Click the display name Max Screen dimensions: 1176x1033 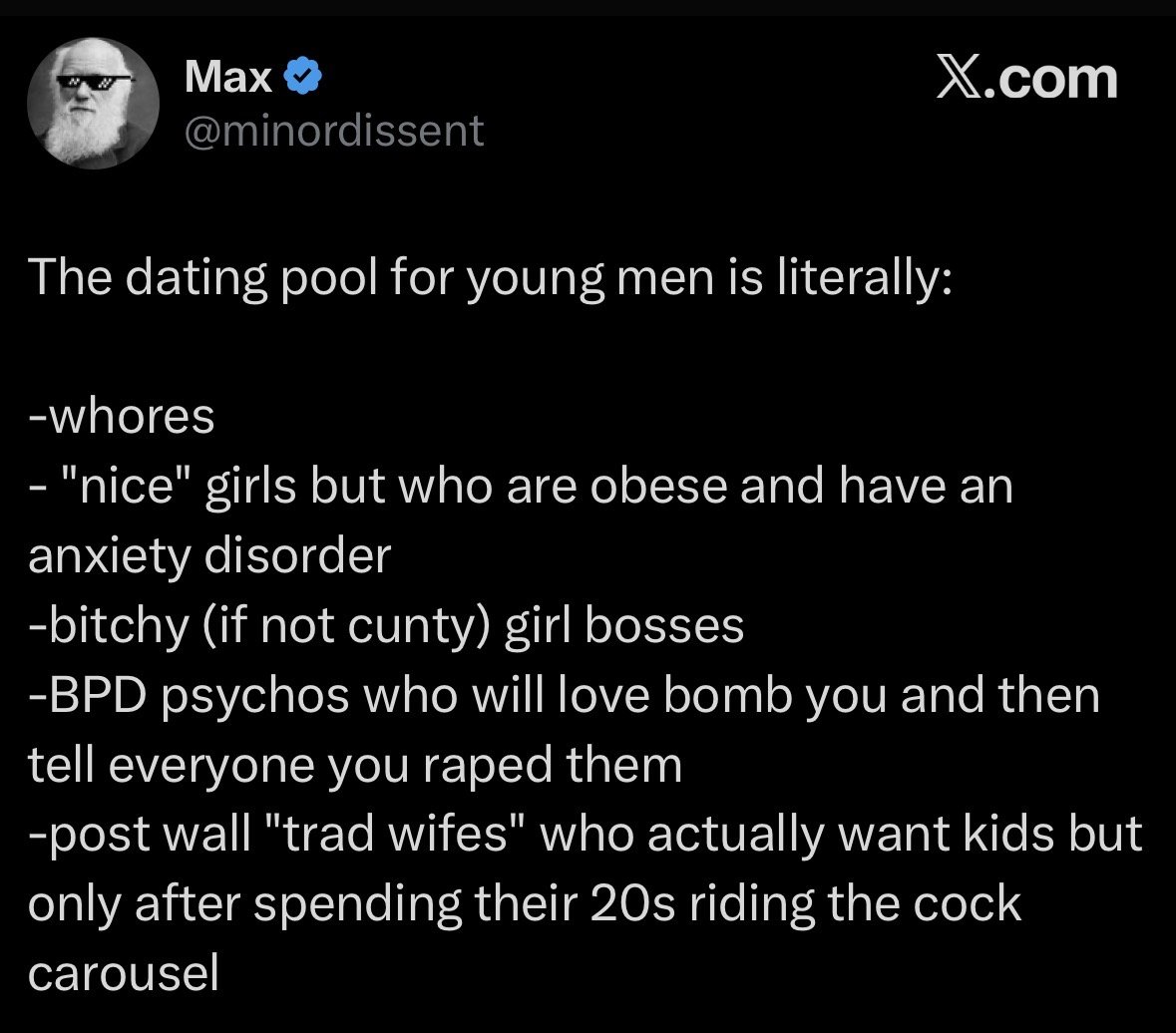tap(228, 77)
